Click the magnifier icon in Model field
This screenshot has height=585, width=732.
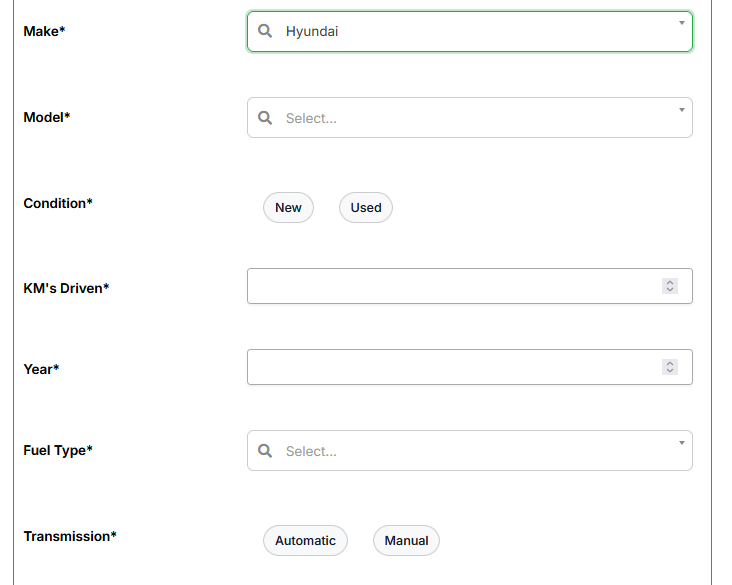point(265,118)
